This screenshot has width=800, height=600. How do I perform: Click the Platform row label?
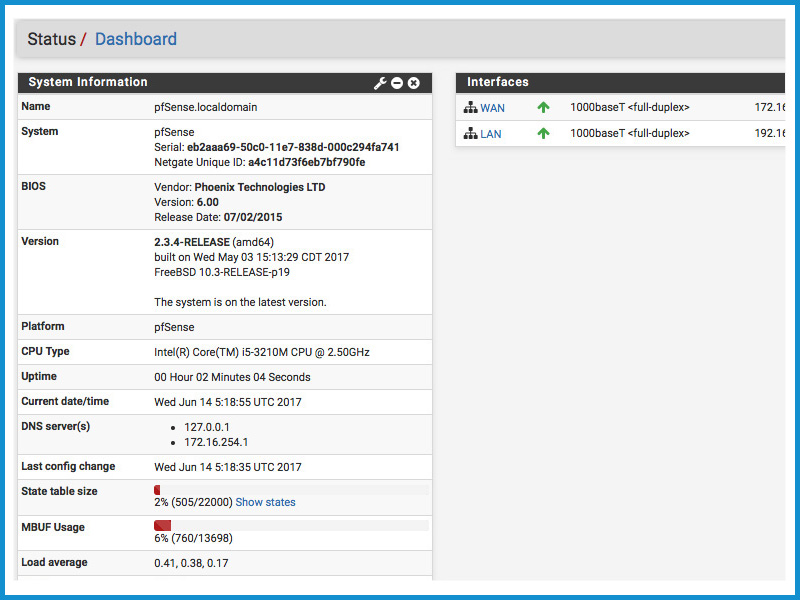tap(43, 326)
